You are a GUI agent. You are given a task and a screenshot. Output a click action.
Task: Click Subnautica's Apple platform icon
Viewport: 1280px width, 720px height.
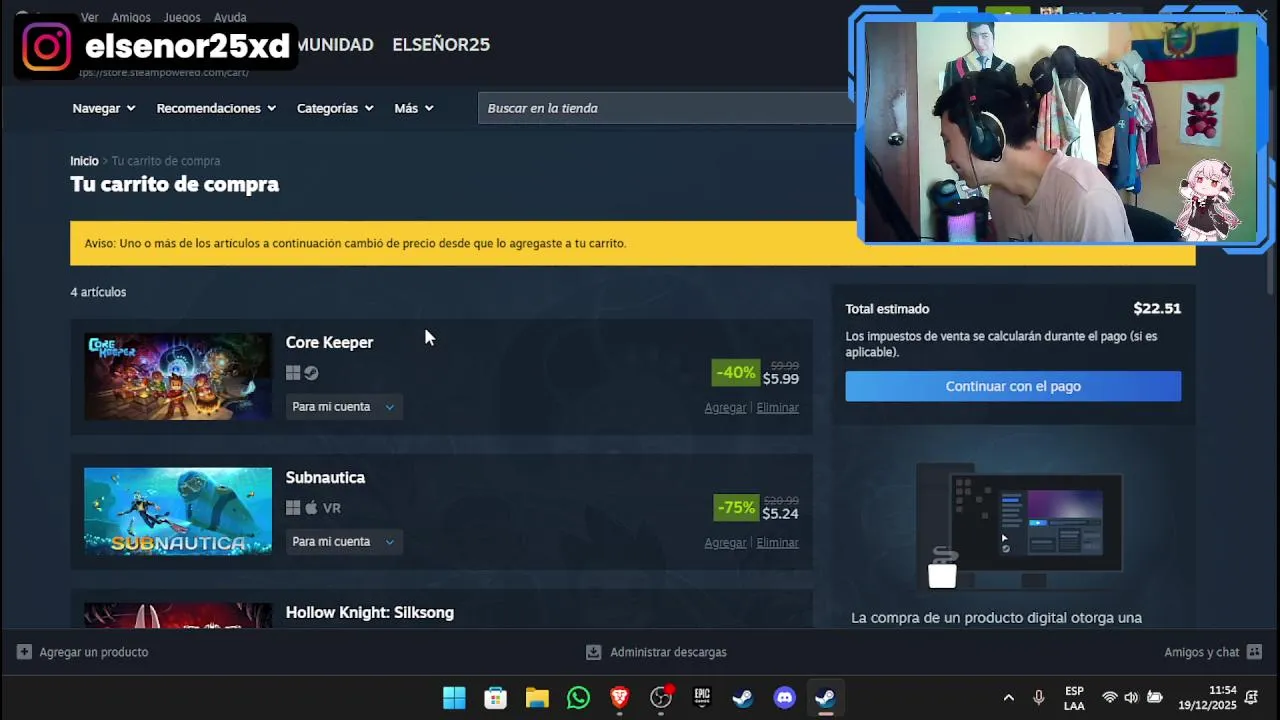pos(311,508)
